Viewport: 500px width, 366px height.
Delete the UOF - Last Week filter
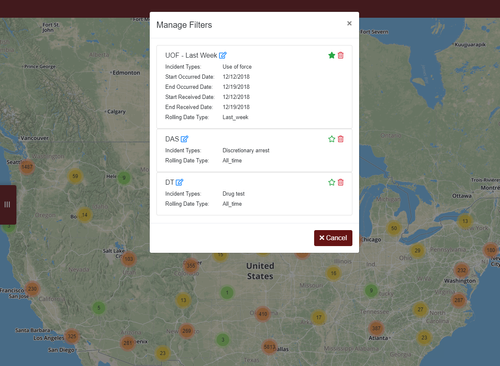[x=340, y=55]
